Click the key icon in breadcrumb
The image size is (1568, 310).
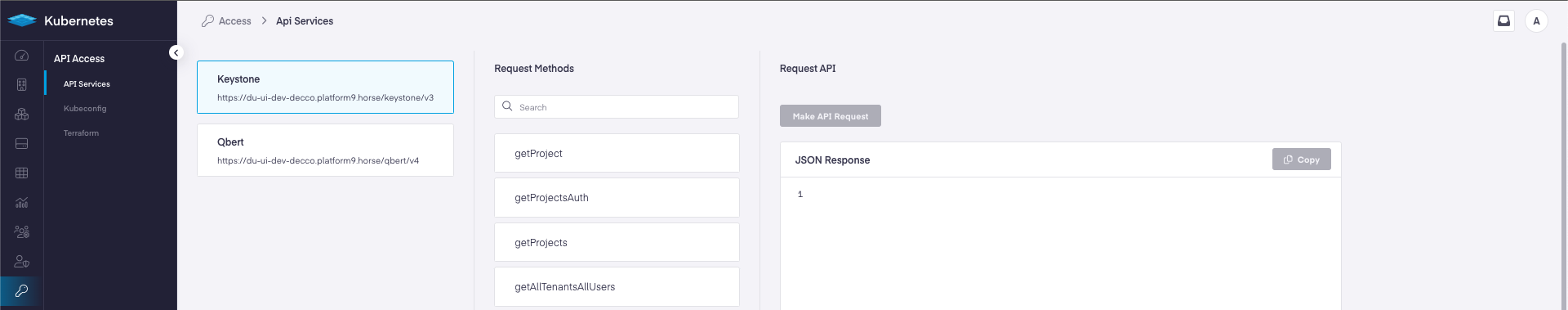point(207,21)
